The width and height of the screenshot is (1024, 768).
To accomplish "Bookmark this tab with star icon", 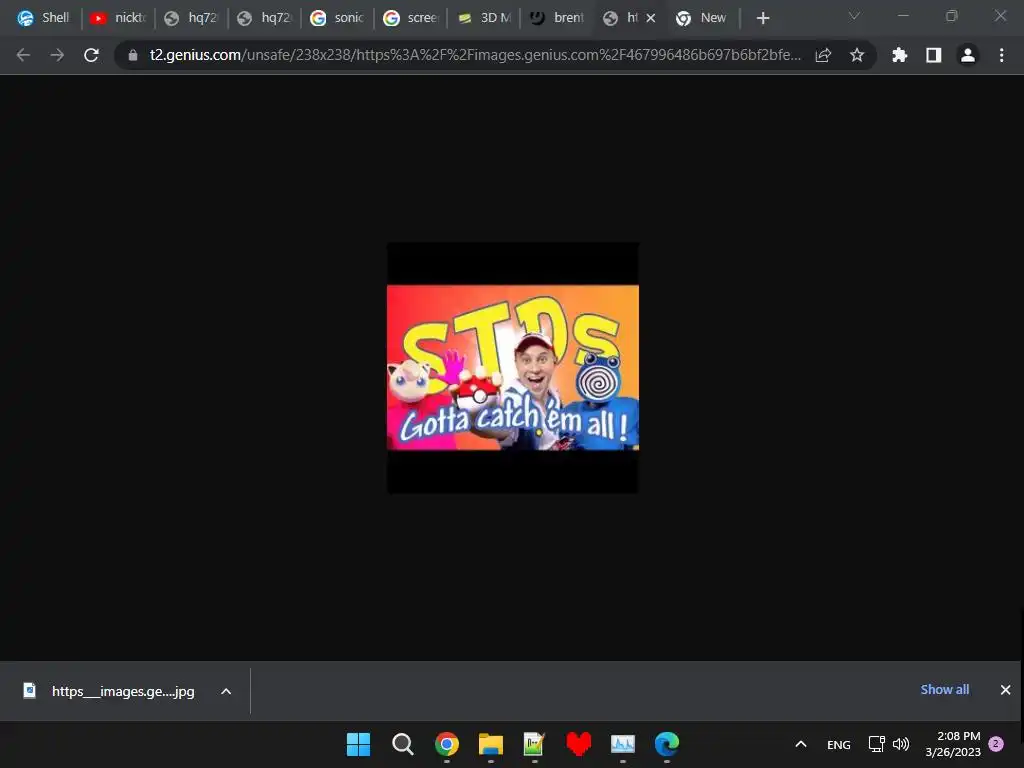I will (857, 56).
